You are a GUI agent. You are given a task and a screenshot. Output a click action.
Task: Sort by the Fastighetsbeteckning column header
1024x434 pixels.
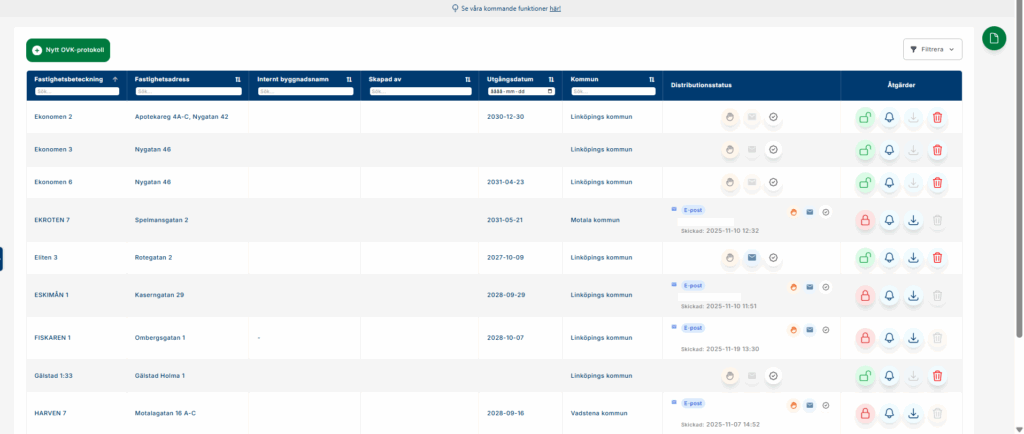(115, 79)
